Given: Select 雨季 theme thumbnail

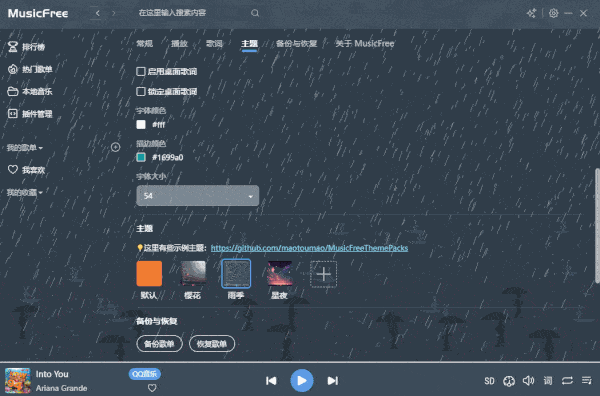Looking at the screenshot, I should pos(236,274).
